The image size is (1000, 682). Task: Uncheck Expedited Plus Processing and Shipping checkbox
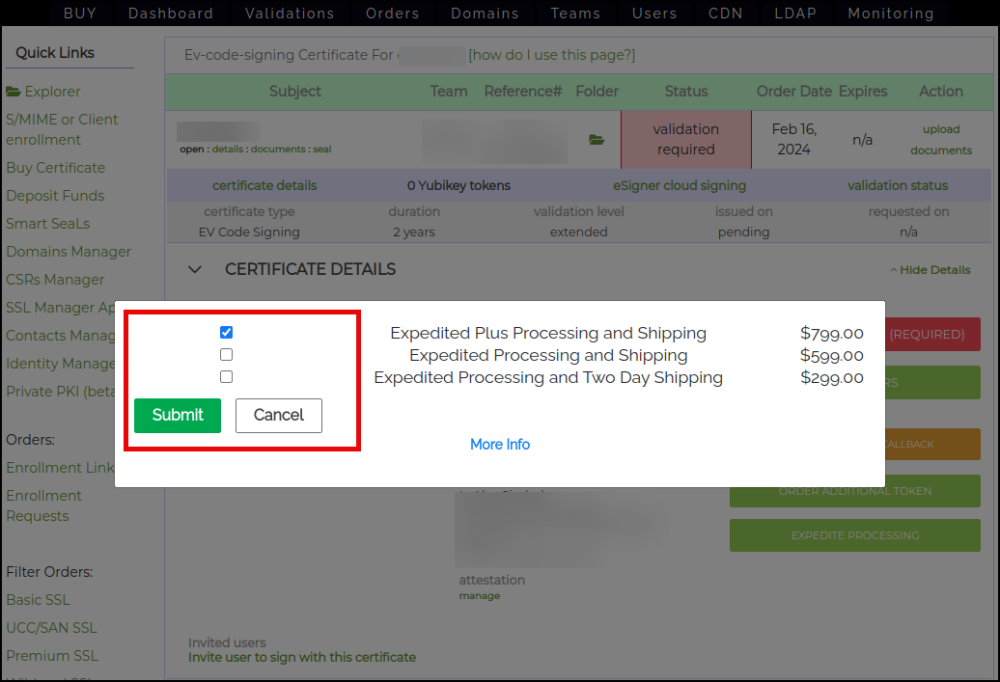(226, 332)
